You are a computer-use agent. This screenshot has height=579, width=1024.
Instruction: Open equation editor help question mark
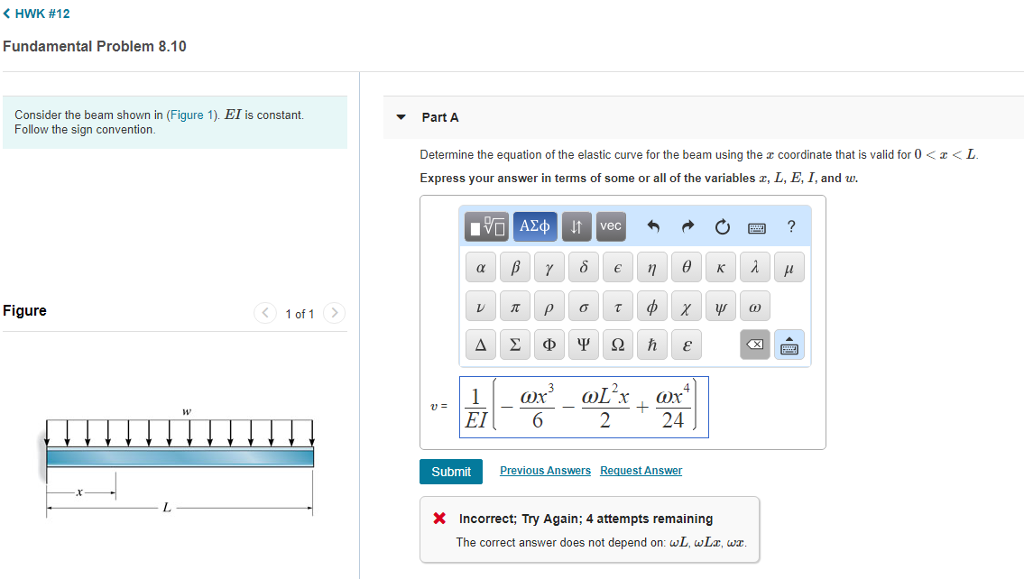(x=791, y=227)
